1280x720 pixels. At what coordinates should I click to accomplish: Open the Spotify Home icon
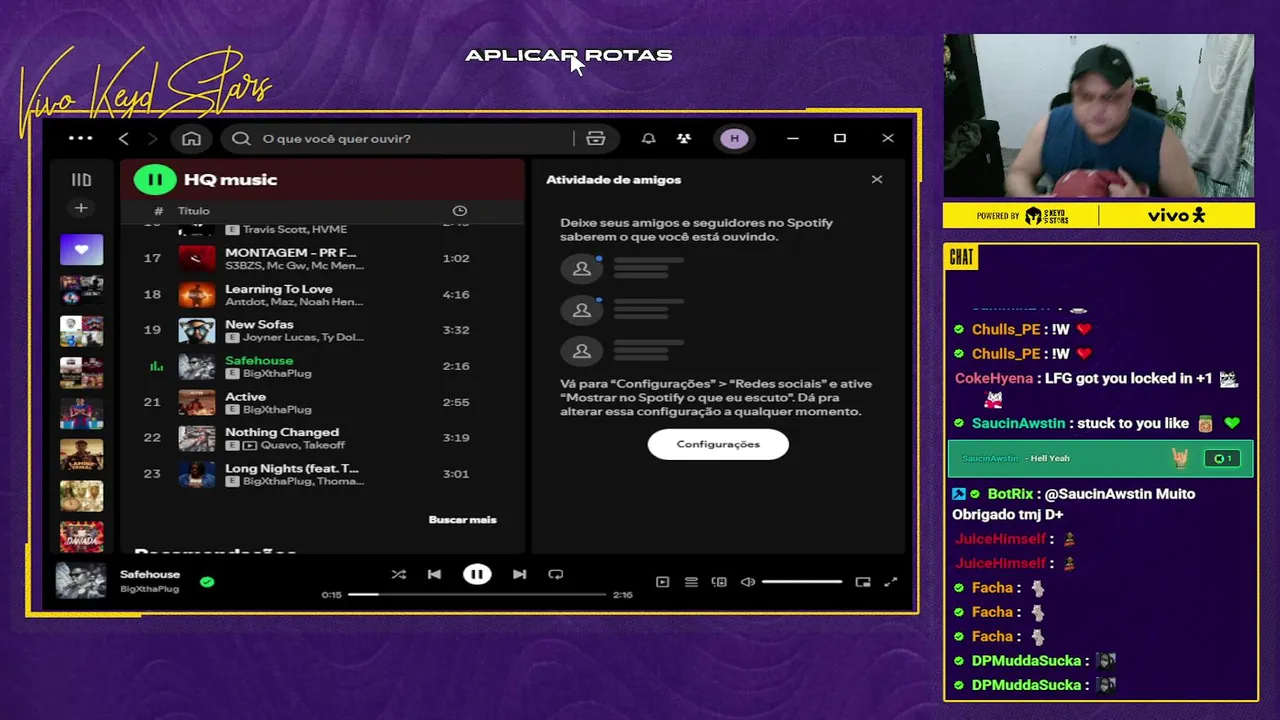pos(191,138)
